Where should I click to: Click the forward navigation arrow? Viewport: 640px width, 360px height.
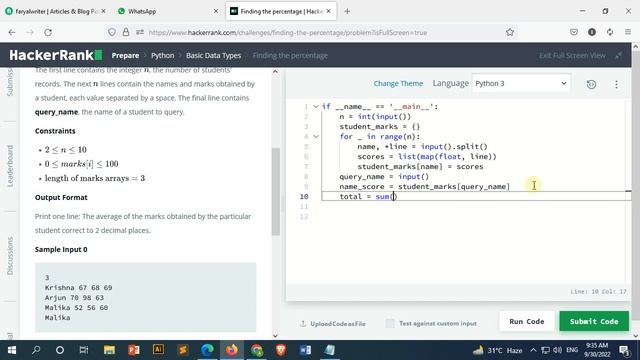30,32
